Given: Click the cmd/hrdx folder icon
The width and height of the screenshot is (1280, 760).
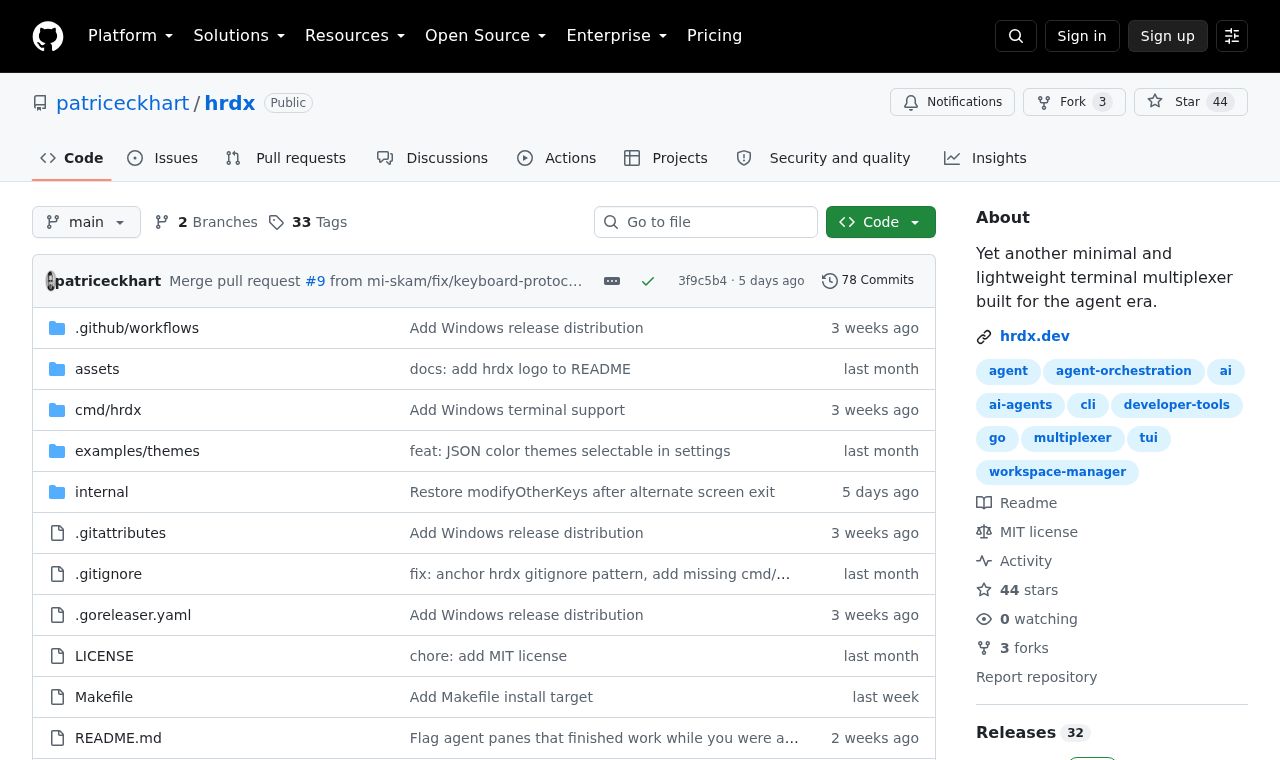Looking at the screenshot, I should (57, 410).
